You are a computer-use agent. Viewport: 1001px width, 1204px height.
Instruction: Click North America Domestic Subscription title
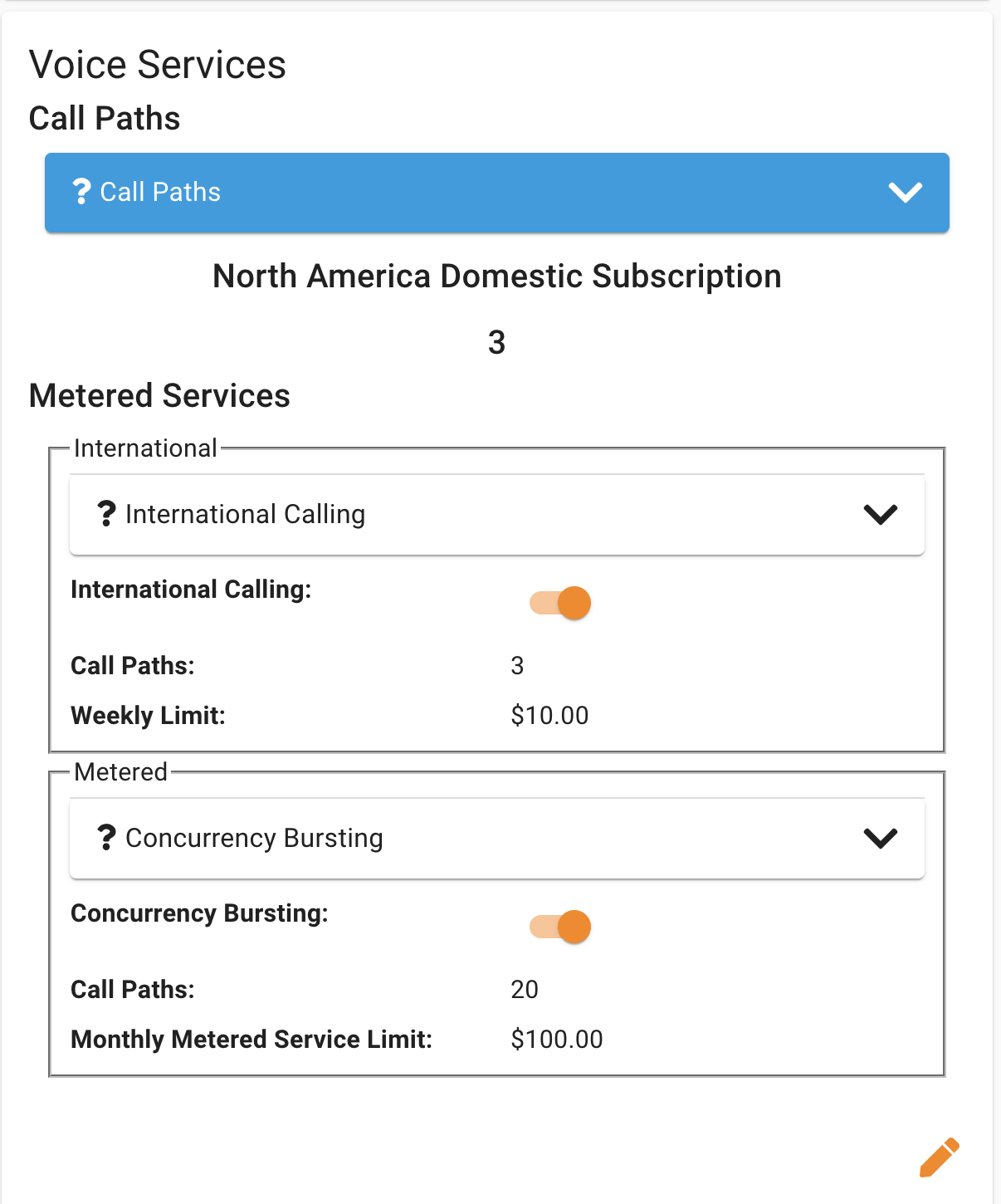[496, 277]
